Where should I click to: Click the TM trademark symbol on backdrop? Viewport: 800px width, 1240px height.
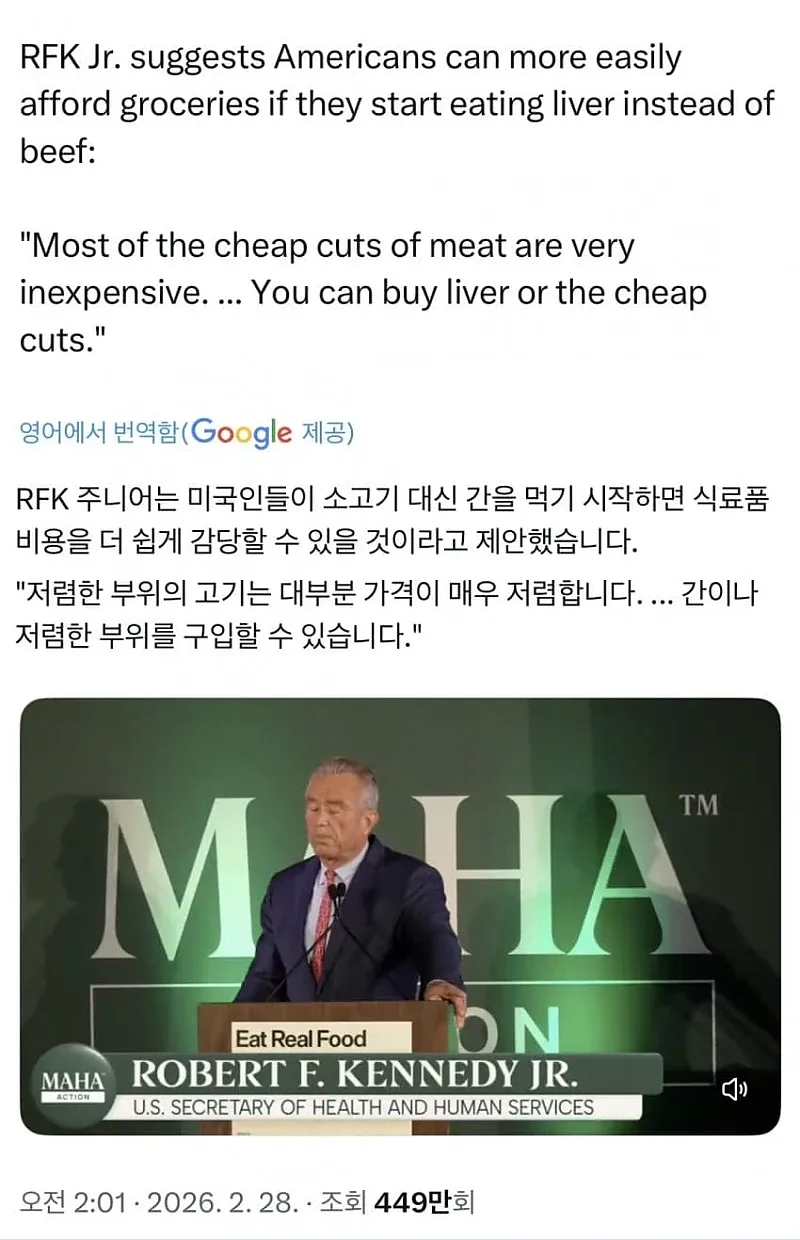[699, 805]
